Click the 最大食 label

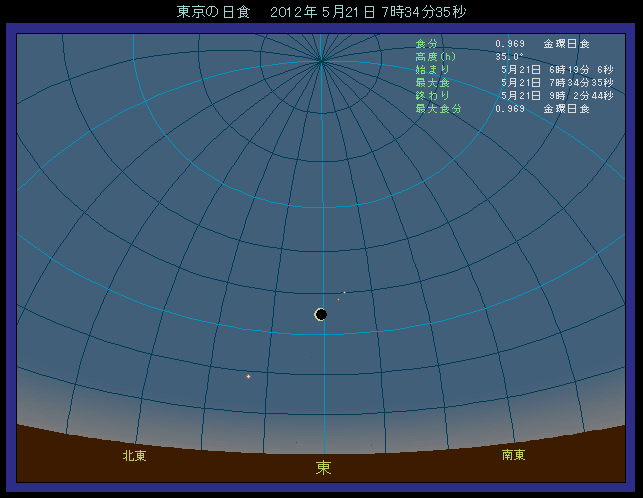coord(431,82)
